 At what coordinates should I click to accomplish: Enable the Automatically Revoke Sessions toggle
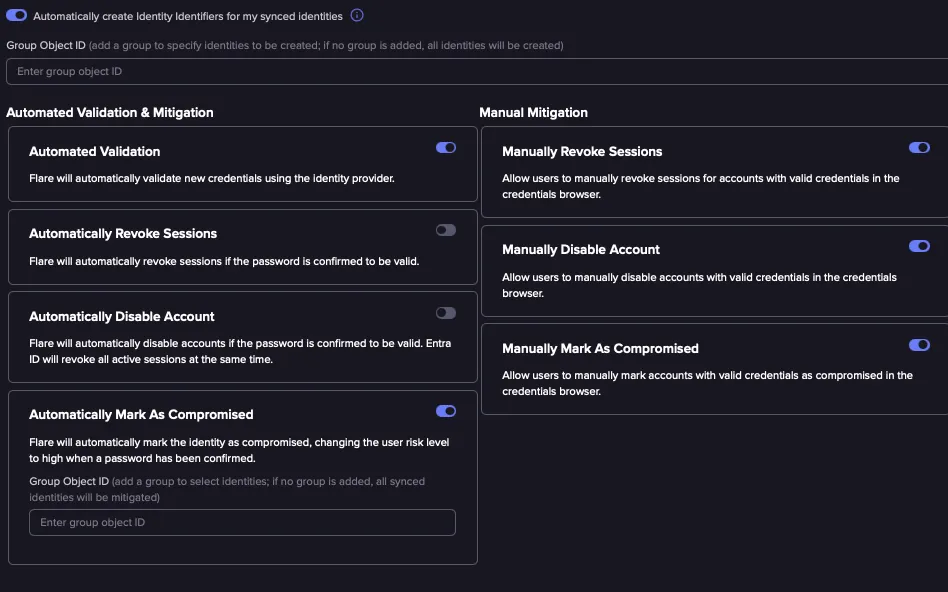[x=446, y=230]
